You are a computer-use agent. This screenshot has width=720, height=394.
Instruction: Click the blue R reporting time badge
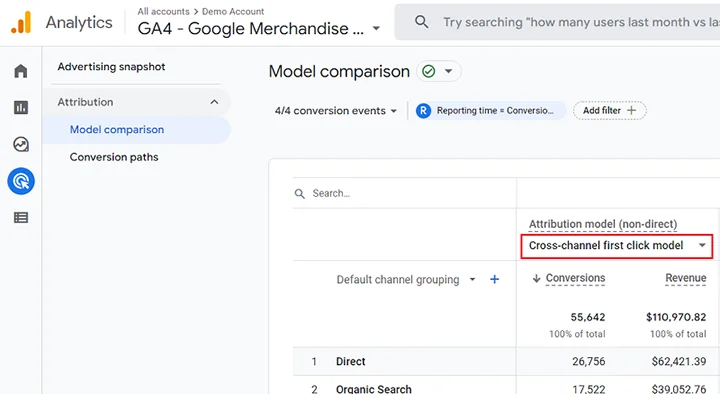tap(423, 111)
